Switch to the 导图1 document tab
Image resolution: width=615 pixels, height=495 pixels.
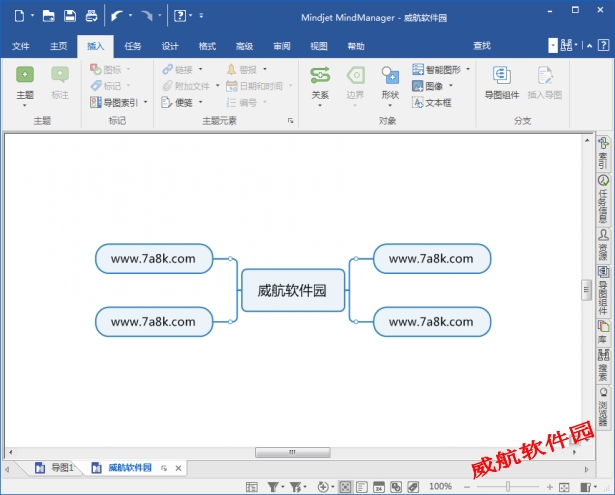coord(55,468)
